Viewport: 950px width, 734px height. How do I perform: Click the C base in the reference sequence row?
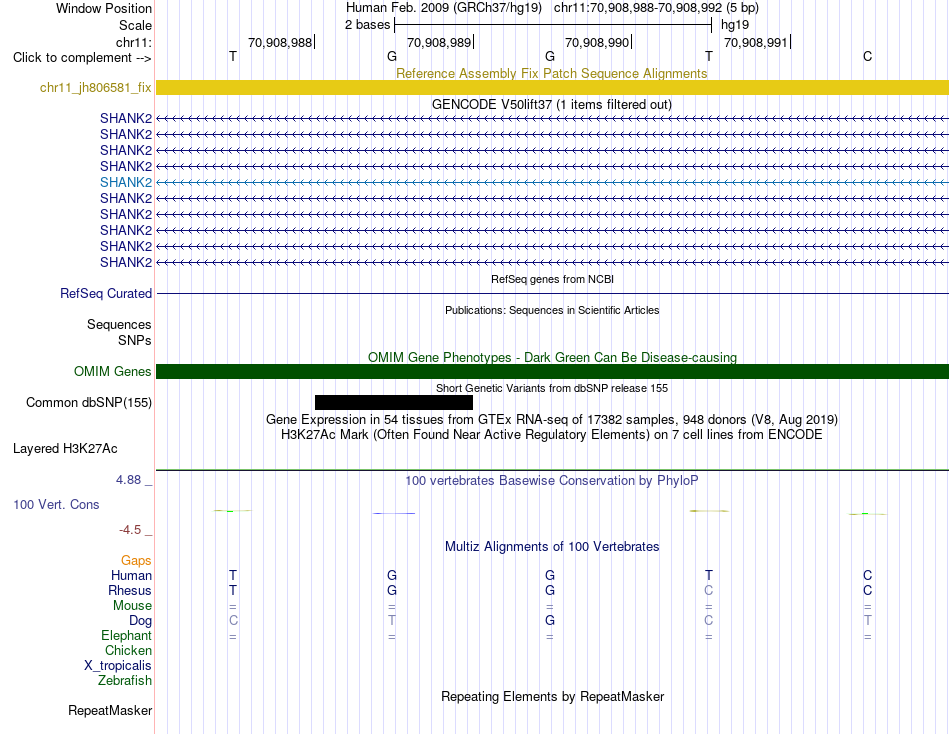(x=868, y=56)
